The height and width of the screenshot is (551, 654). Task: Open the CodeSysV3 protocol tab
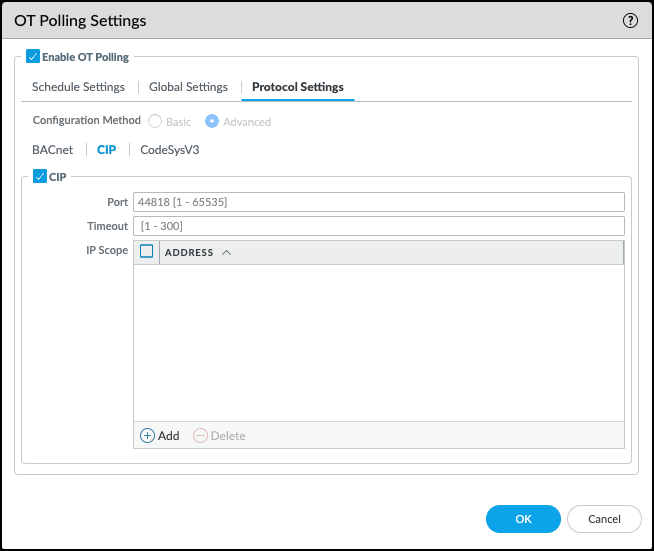(x=170, y=150)
